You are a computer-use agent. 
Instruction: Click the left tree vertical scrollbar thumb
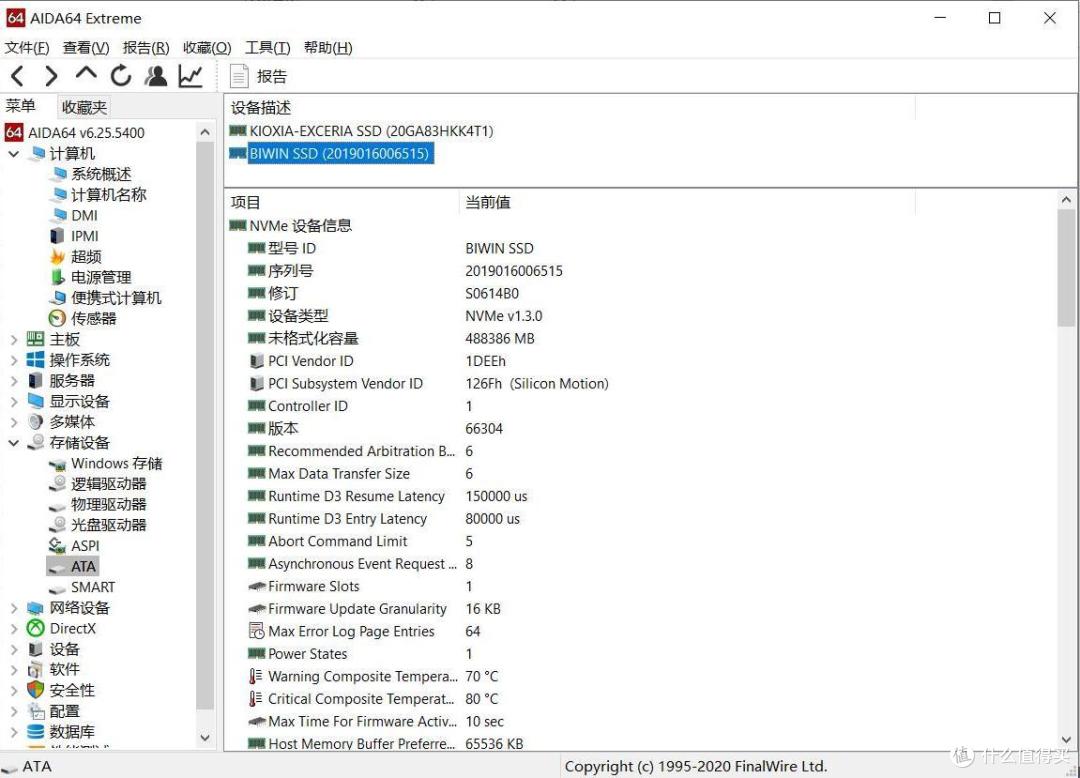tap(205, 425)
